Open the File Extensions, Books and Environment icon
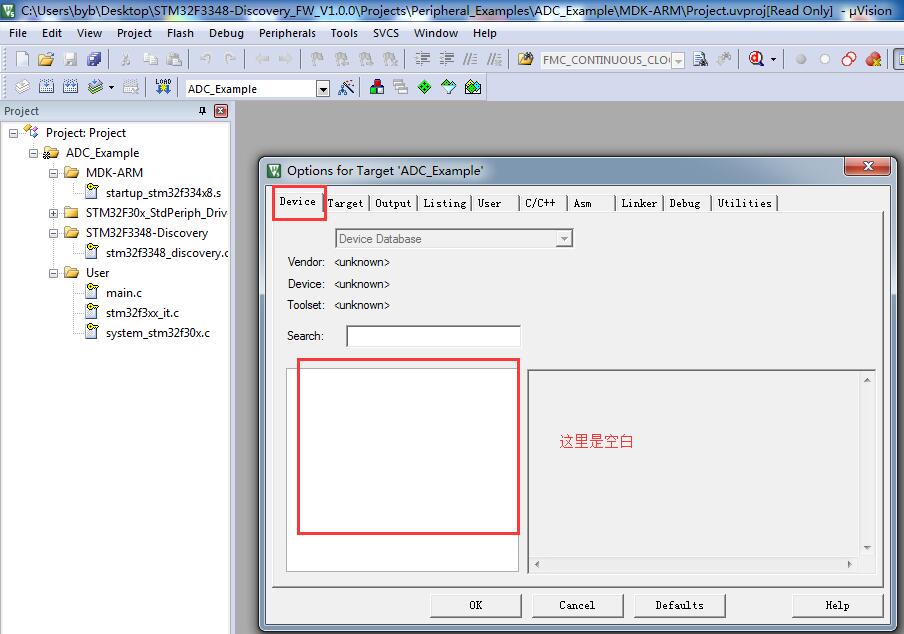 pos(377,88)
